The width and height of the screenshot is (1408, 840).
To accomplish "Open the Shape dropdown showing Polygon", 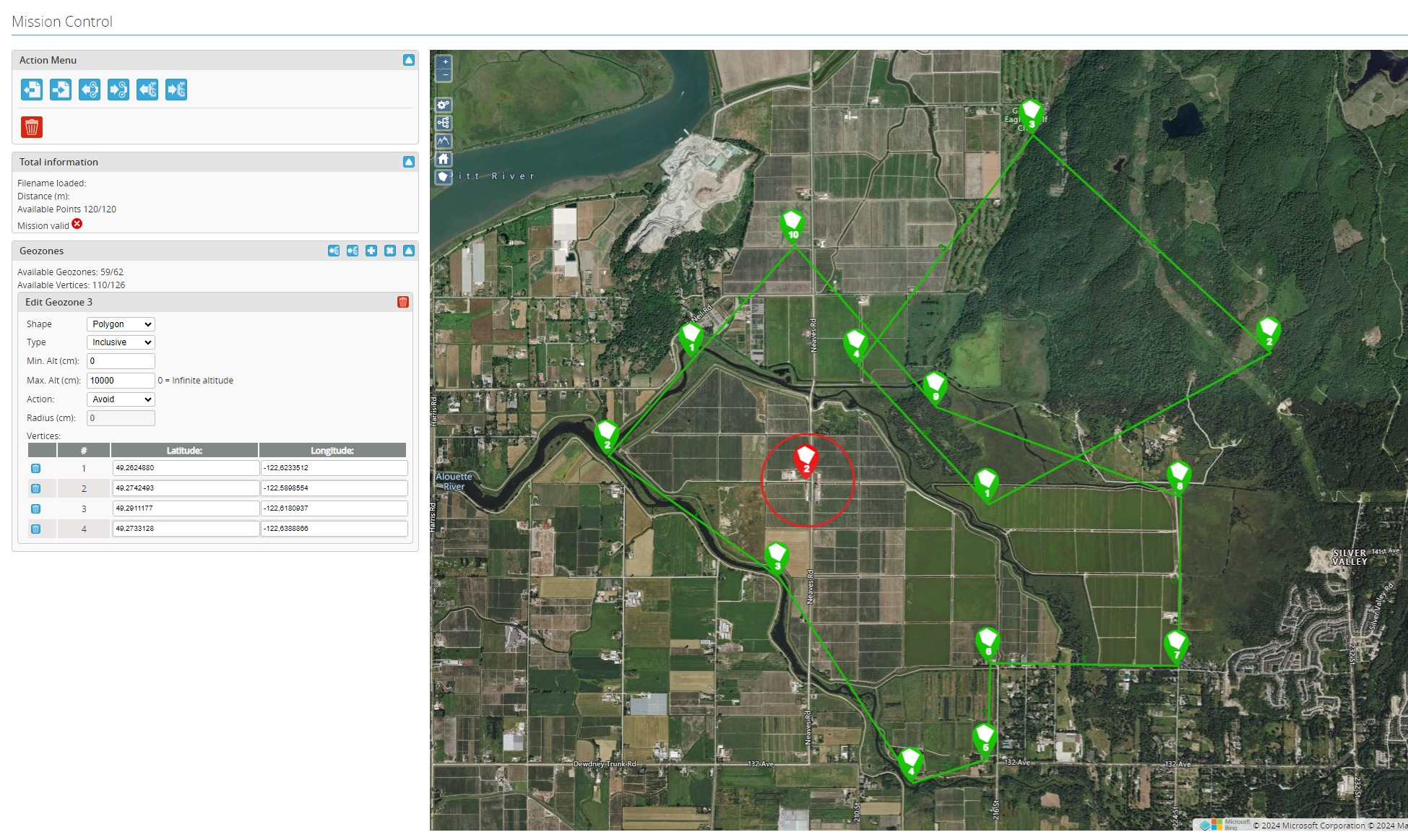I will coord(121,324).
